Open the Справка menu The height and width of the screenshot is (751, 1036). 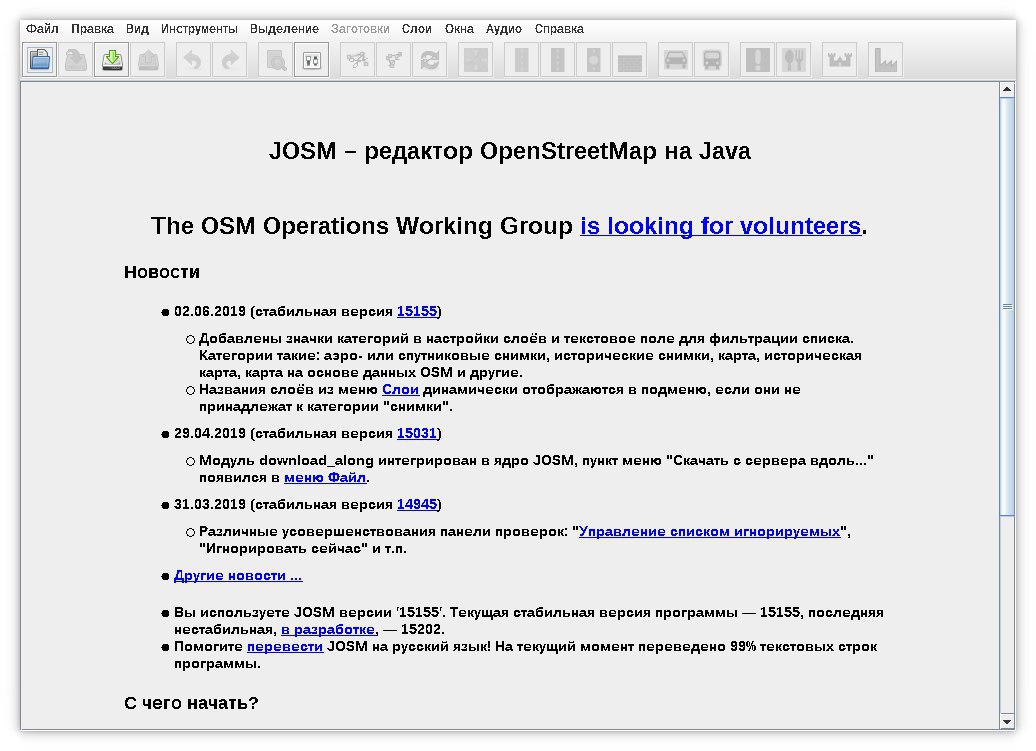point(559,28)
